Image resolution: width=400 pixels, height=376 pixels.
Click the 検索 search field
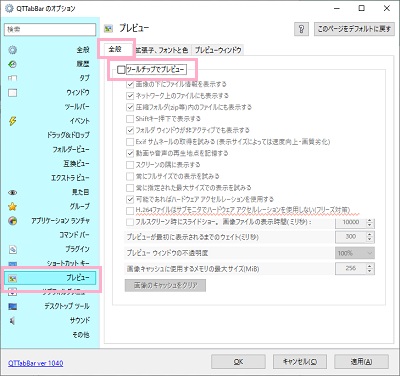tap(50, 29)
